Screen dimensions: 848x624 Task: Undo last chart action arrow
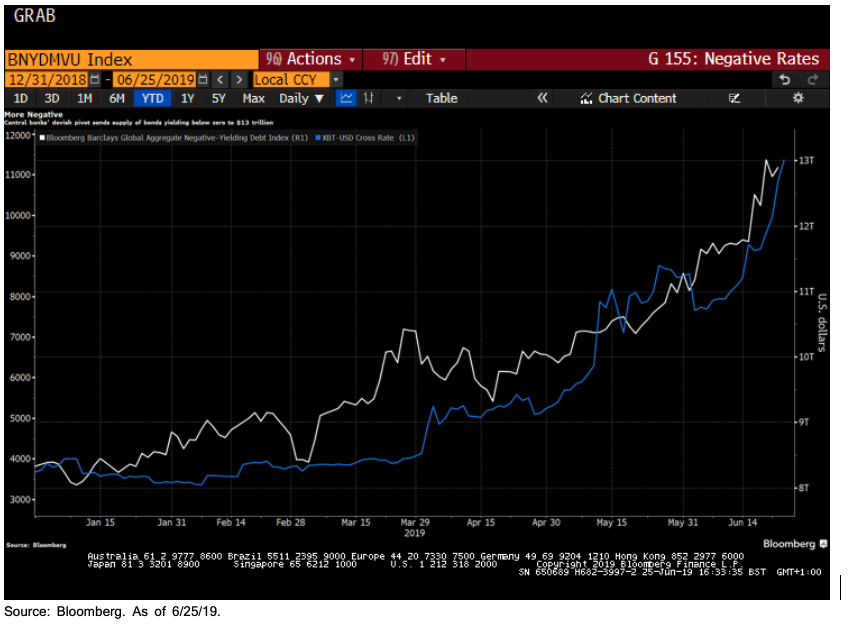click(x=785, y=79)
